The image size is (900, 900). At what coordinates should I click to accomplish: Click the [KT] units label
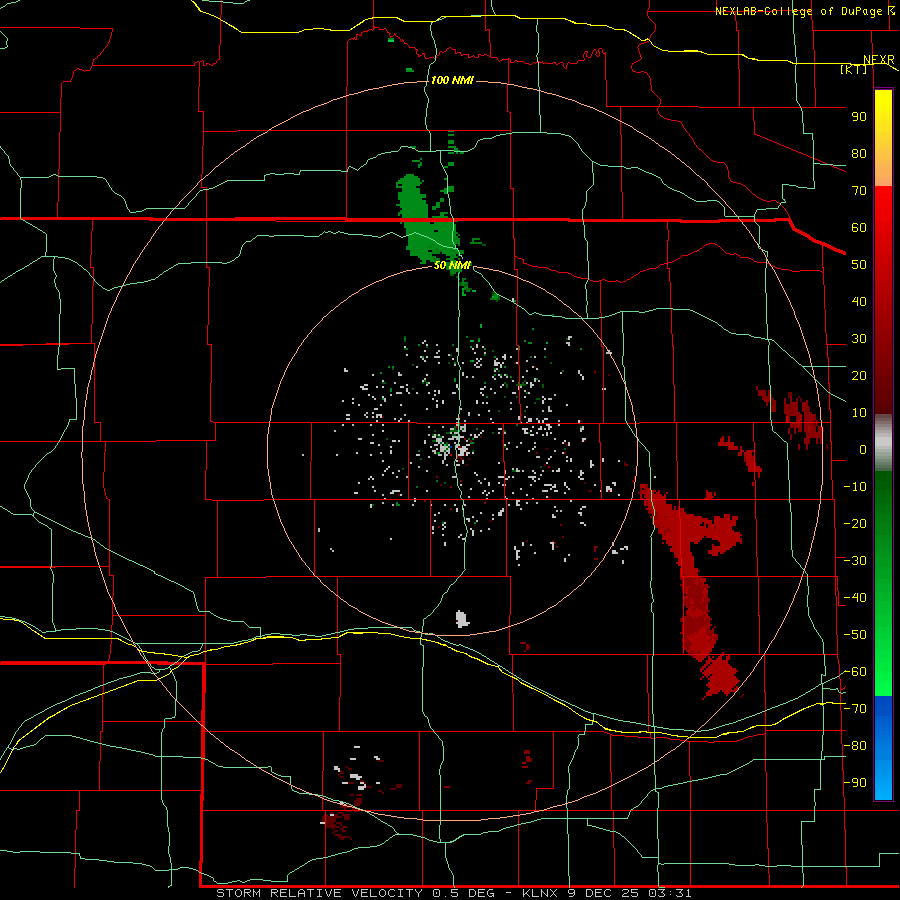(854, 70)
